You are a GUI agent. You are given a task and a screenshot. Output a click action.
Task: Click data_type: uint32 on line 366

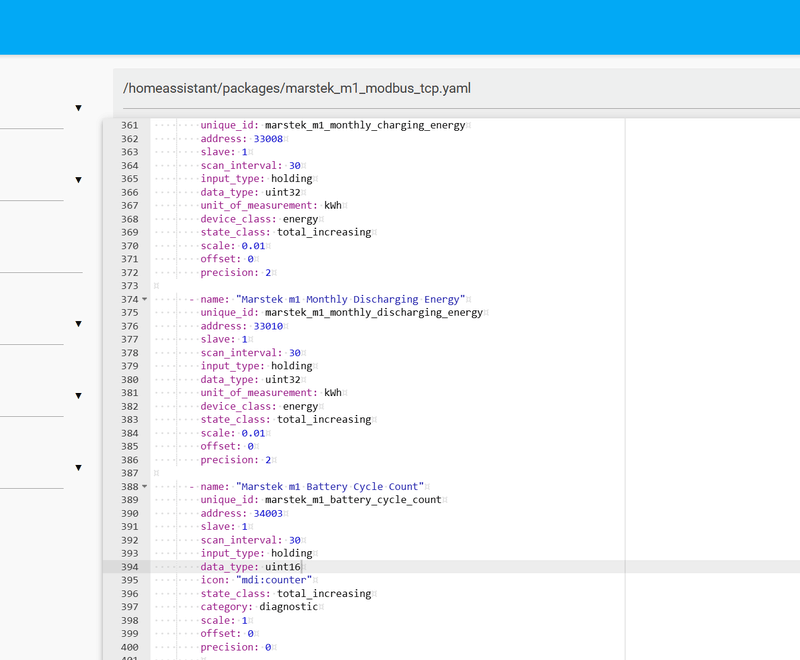251,192
